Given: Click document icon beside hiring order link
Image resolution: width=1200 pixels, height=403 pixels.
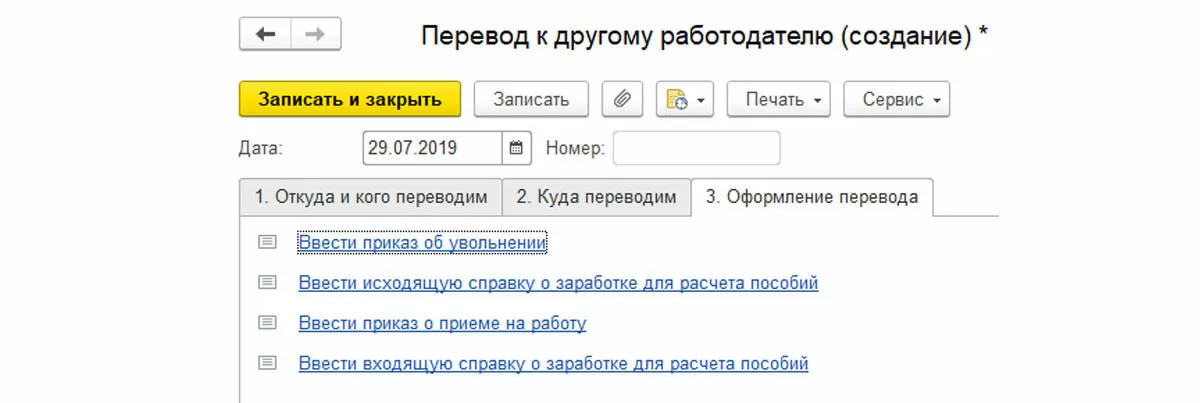Looking at the screenshot, I should 267,323.
